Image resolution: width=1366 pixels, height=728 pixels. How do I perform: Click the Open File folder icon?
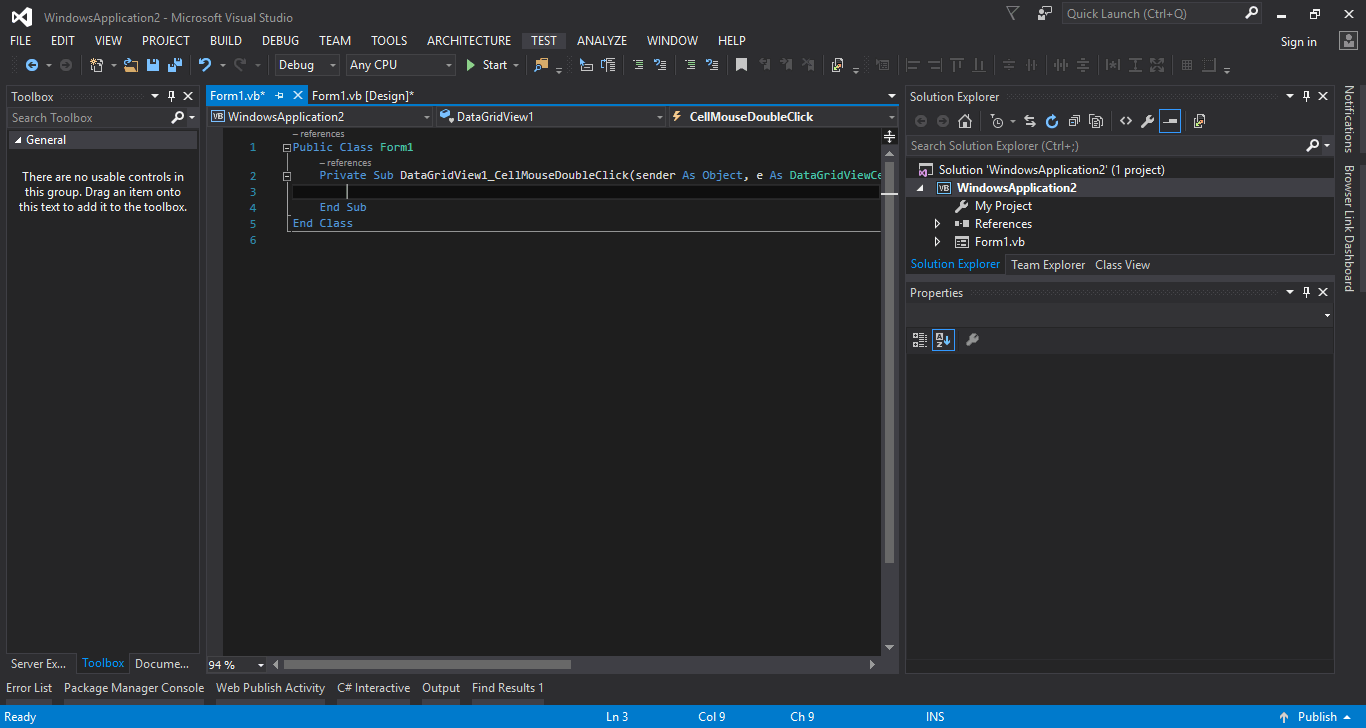coord(131,65)
